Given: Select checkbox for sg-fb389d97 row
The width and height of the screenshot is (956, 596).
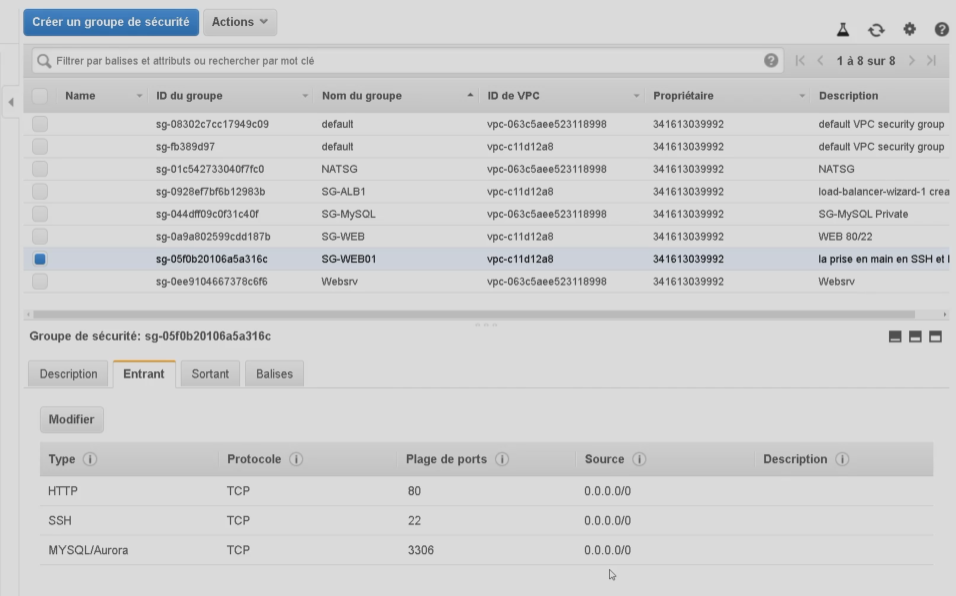Looking at the screenshot, I should (x=40, y=146).
